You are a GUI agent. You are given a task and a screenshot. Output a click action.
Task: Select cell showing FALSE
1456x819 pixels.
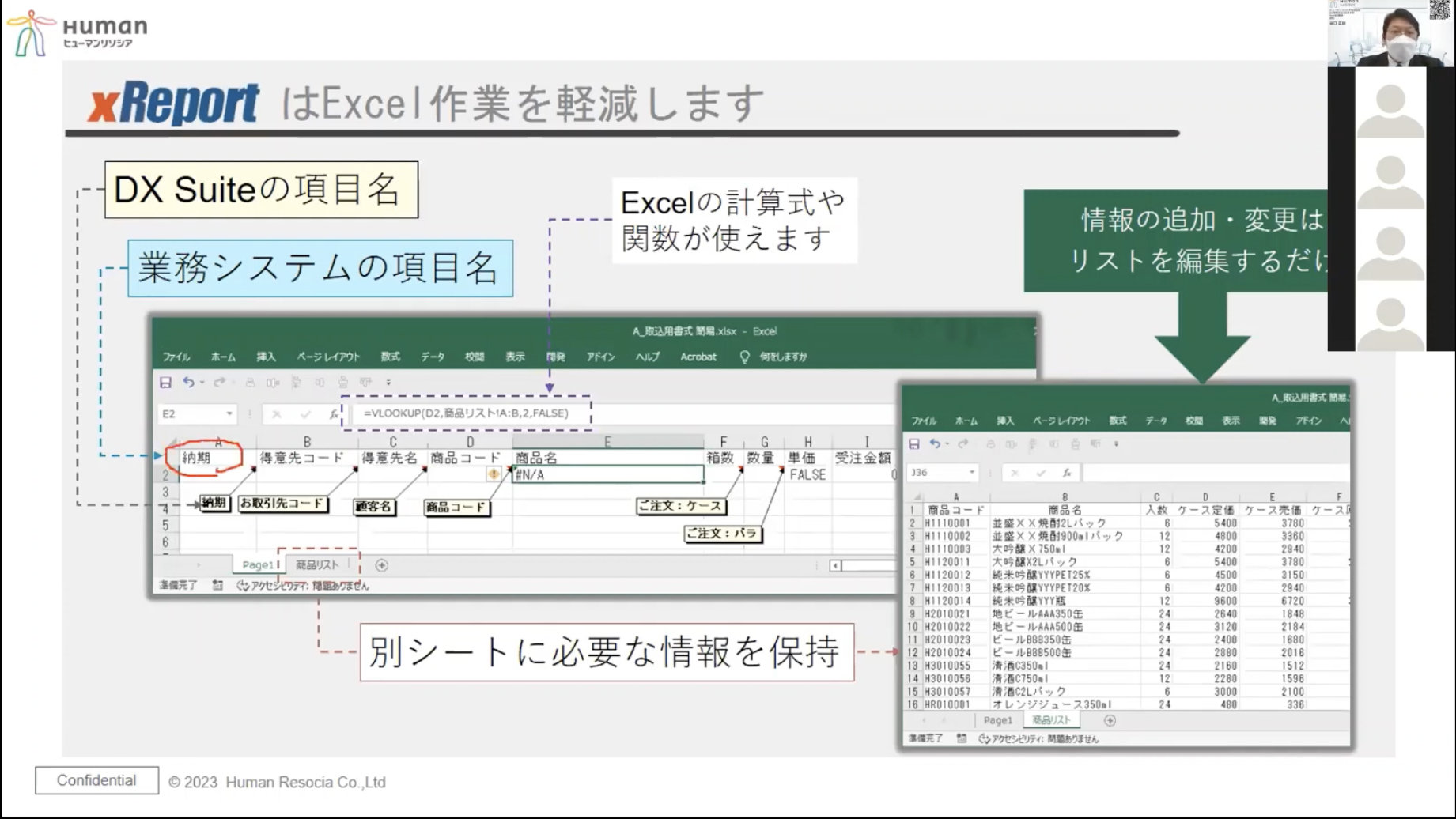[807, 474]
